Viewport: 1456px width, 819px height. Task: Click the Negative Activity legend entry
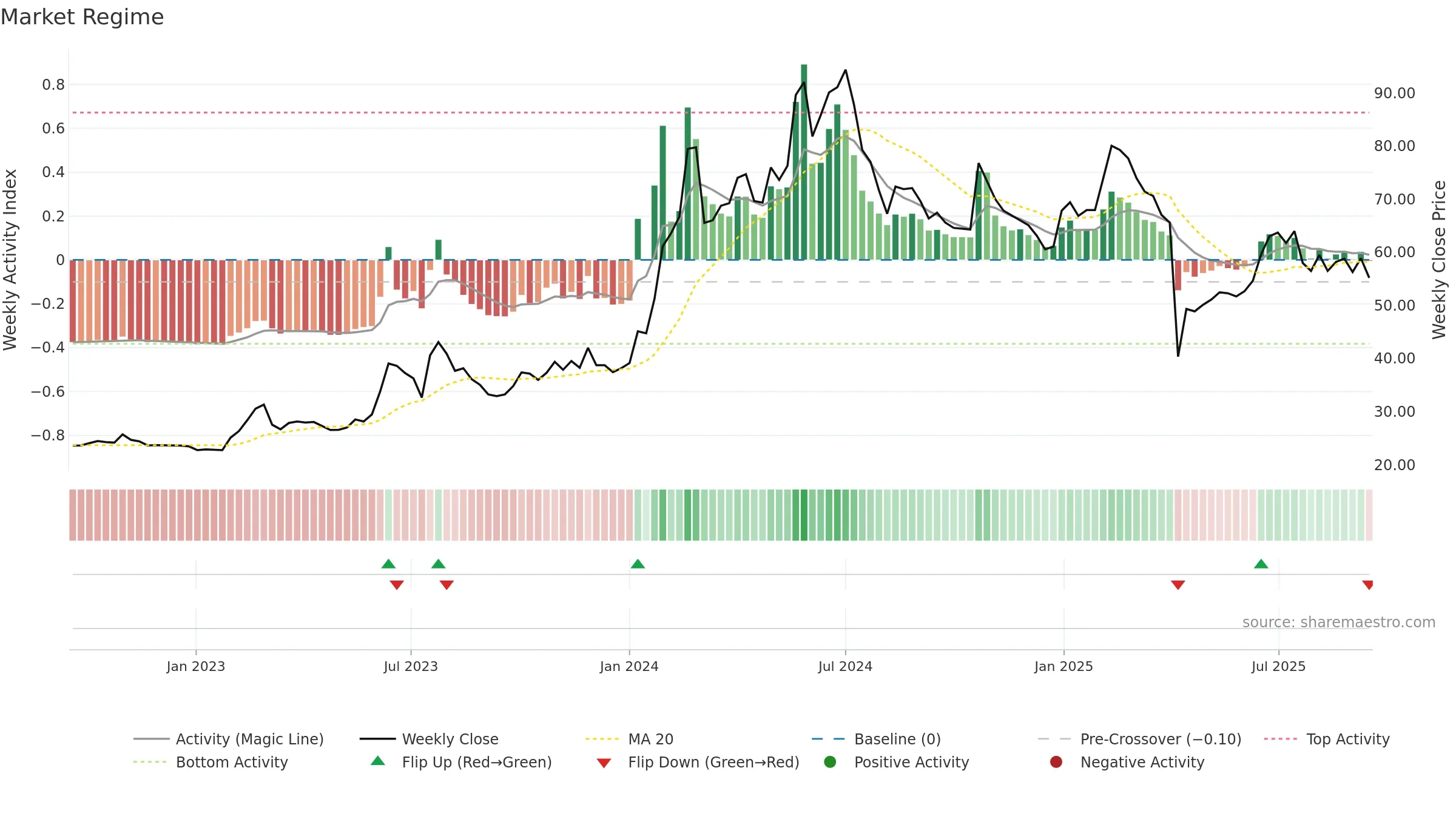[x=1127, y=762]
